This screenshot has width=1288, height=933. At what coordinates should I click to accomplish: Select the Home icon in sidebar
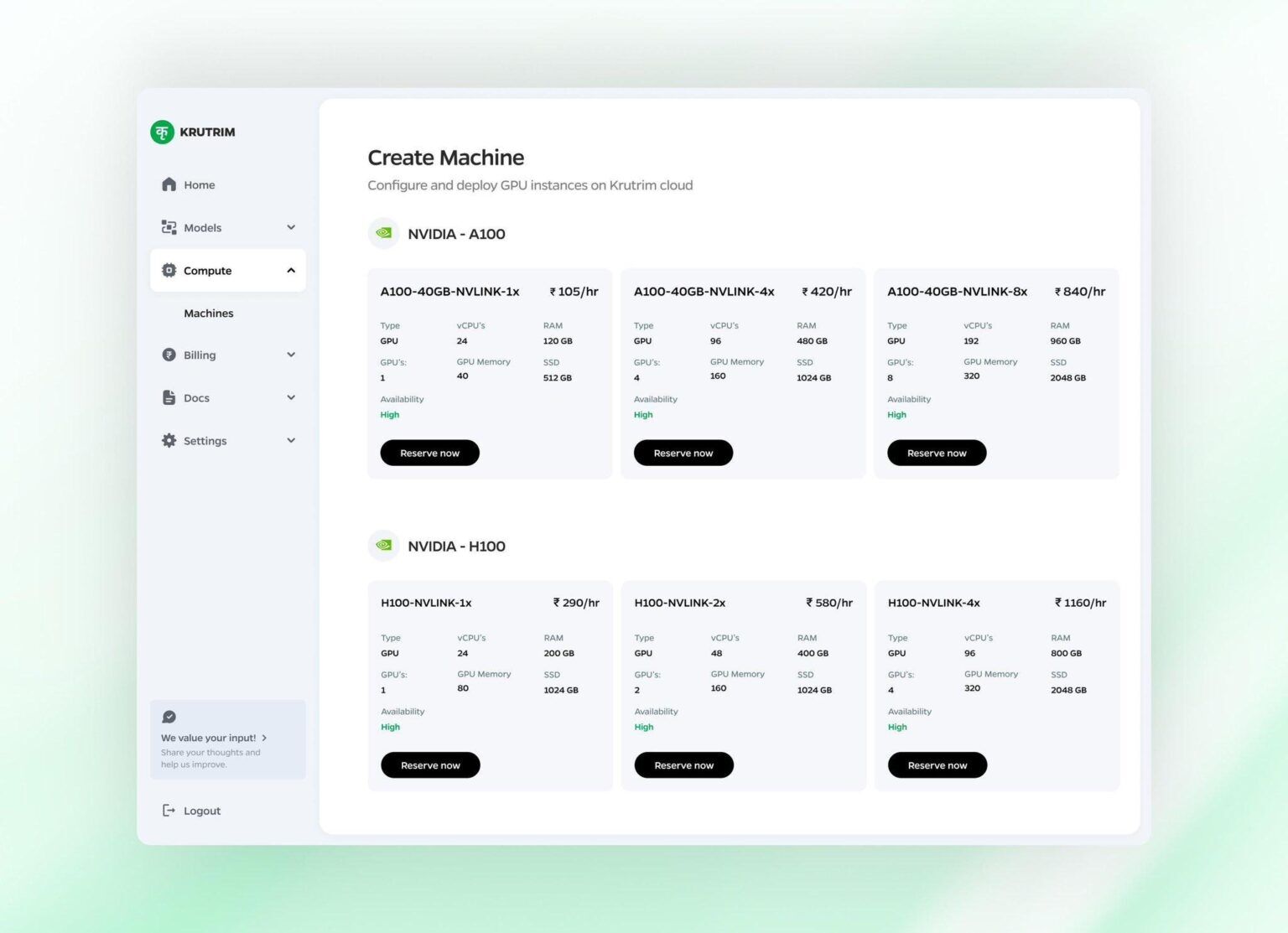[x=169, y=184]
